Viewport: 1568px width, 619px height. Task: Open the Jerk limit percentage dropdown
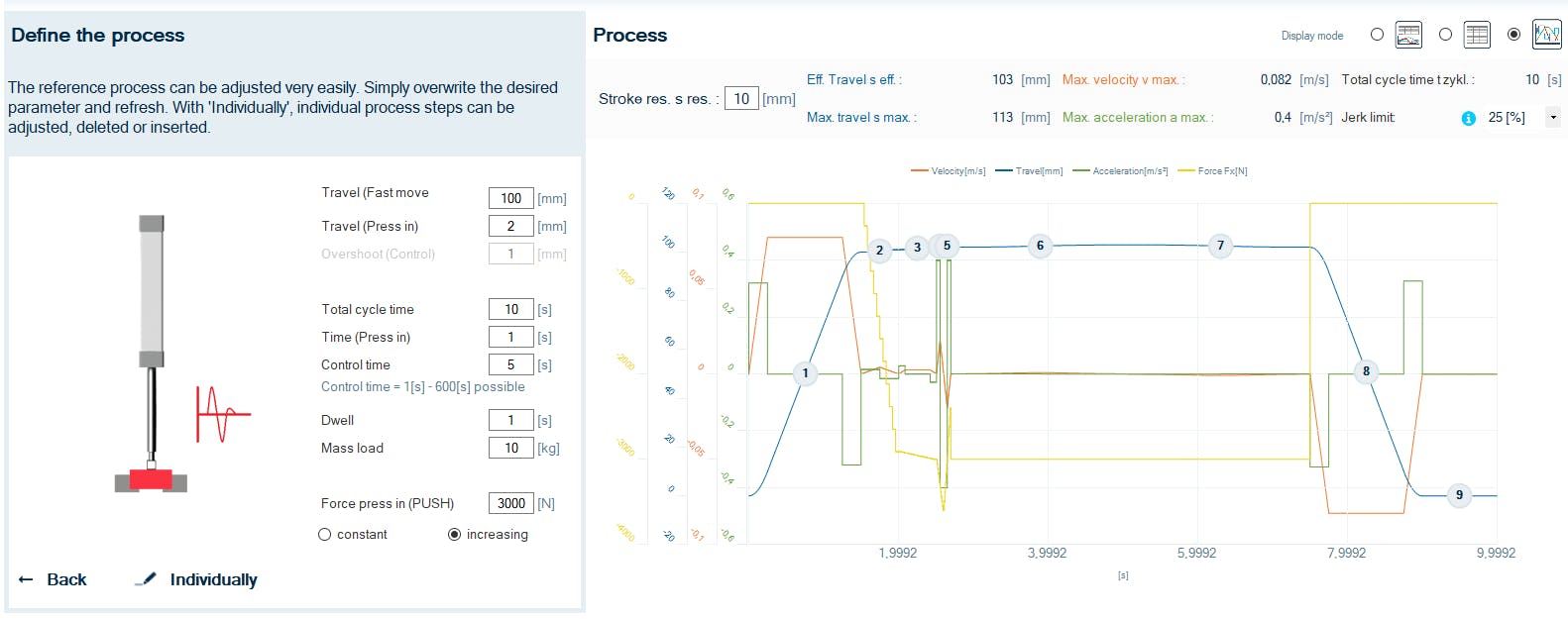click(1552, 118)
